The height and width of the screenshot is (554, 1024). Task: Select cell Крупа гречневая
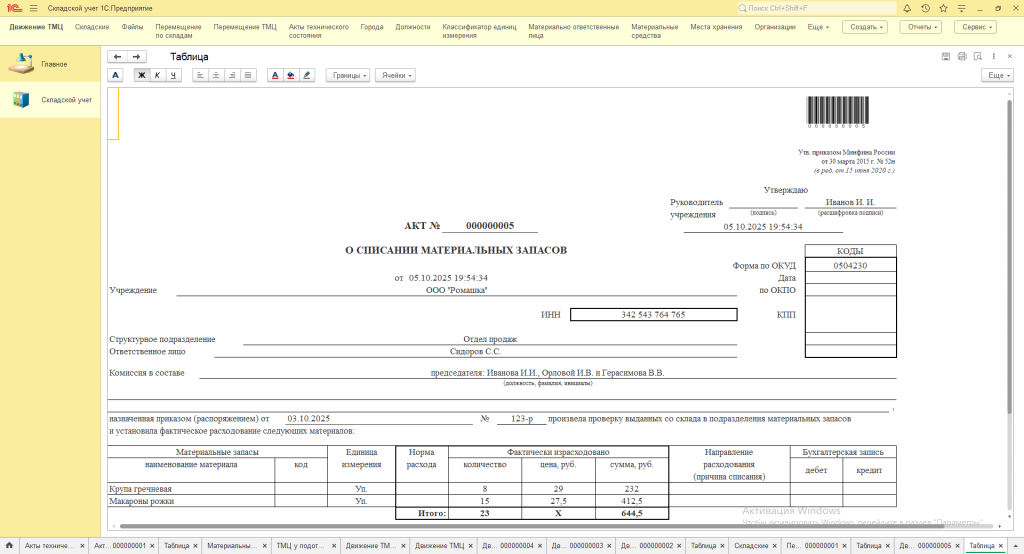click(x=191, y=489)
